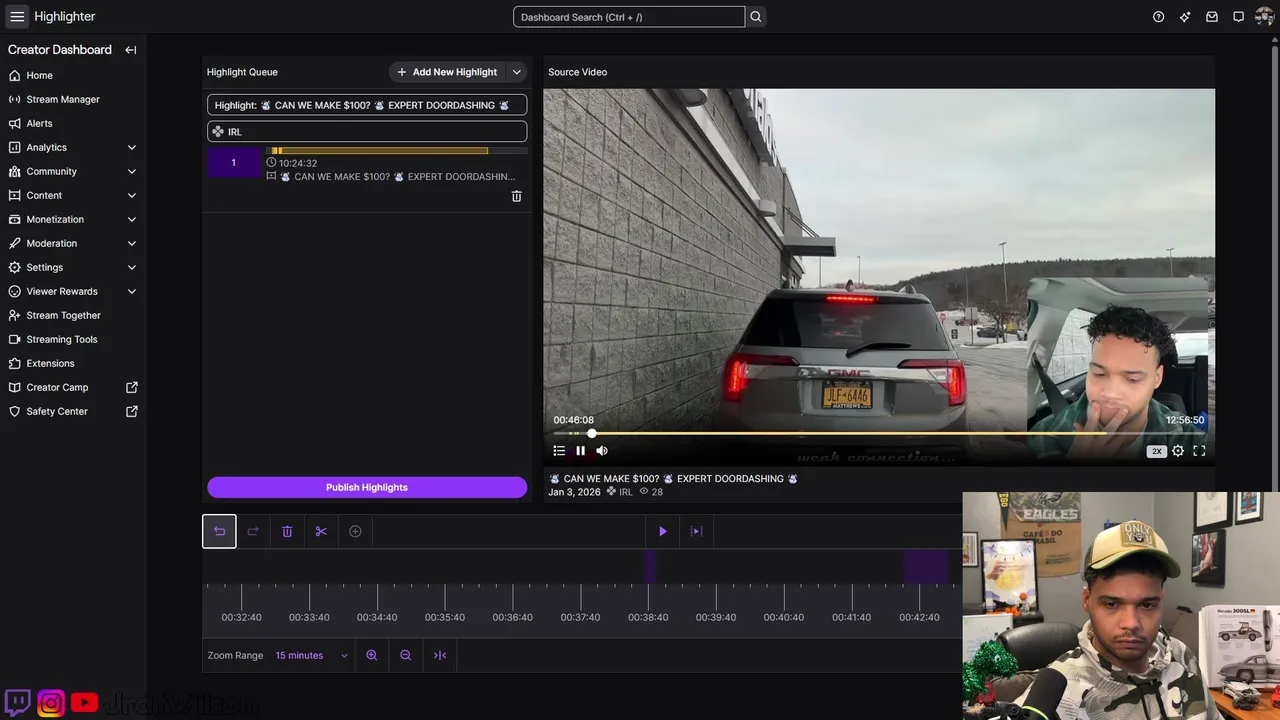Expand the Monetization sidebar section
Image resolution: width=1280 pixels, height=720 pixels.
click(x=132, y=219)
